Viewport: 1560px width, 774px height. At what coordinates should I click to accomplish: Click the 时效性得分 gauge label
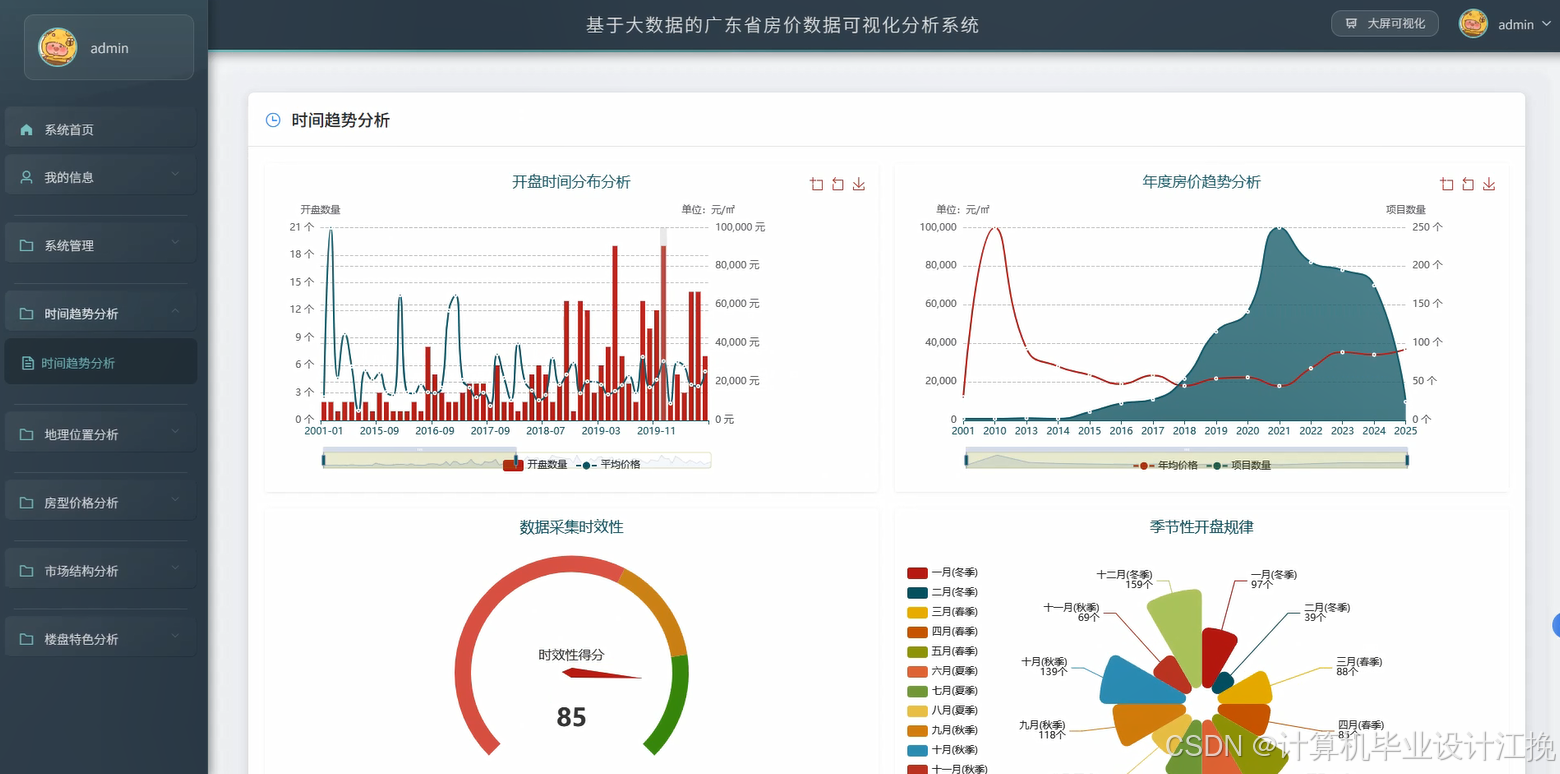coord(571,655)
